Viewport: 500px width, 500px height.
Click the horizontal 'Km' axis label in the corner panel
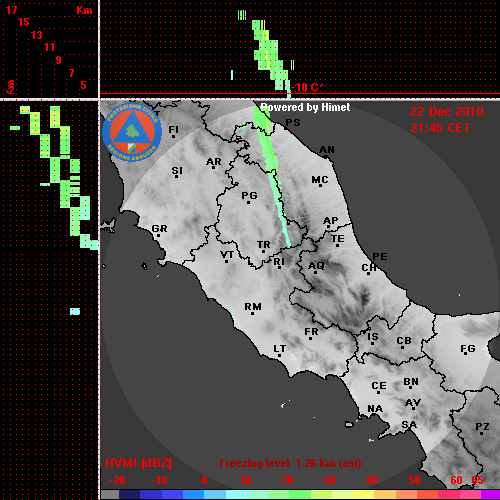click(84, 11)
